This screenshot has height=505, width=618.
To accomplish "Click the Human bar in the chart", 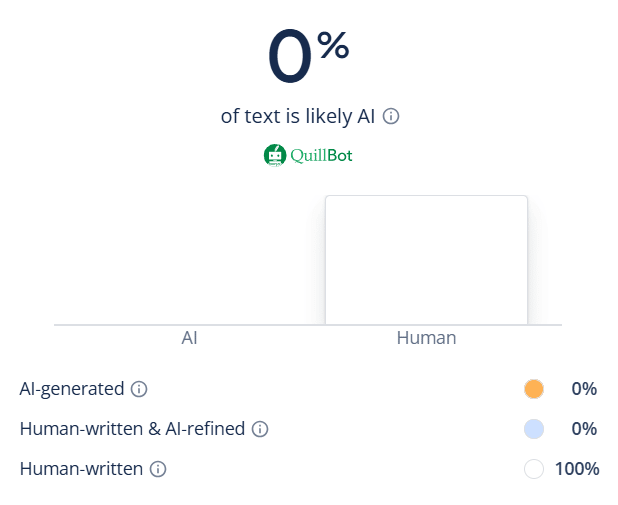I will coord(426,260).
